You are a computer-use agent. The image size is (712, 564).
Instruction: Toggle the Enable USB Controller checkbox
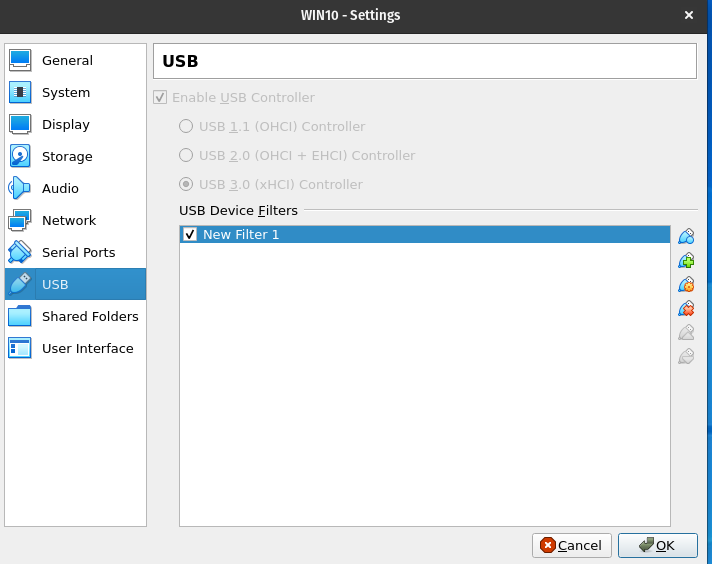160,98
